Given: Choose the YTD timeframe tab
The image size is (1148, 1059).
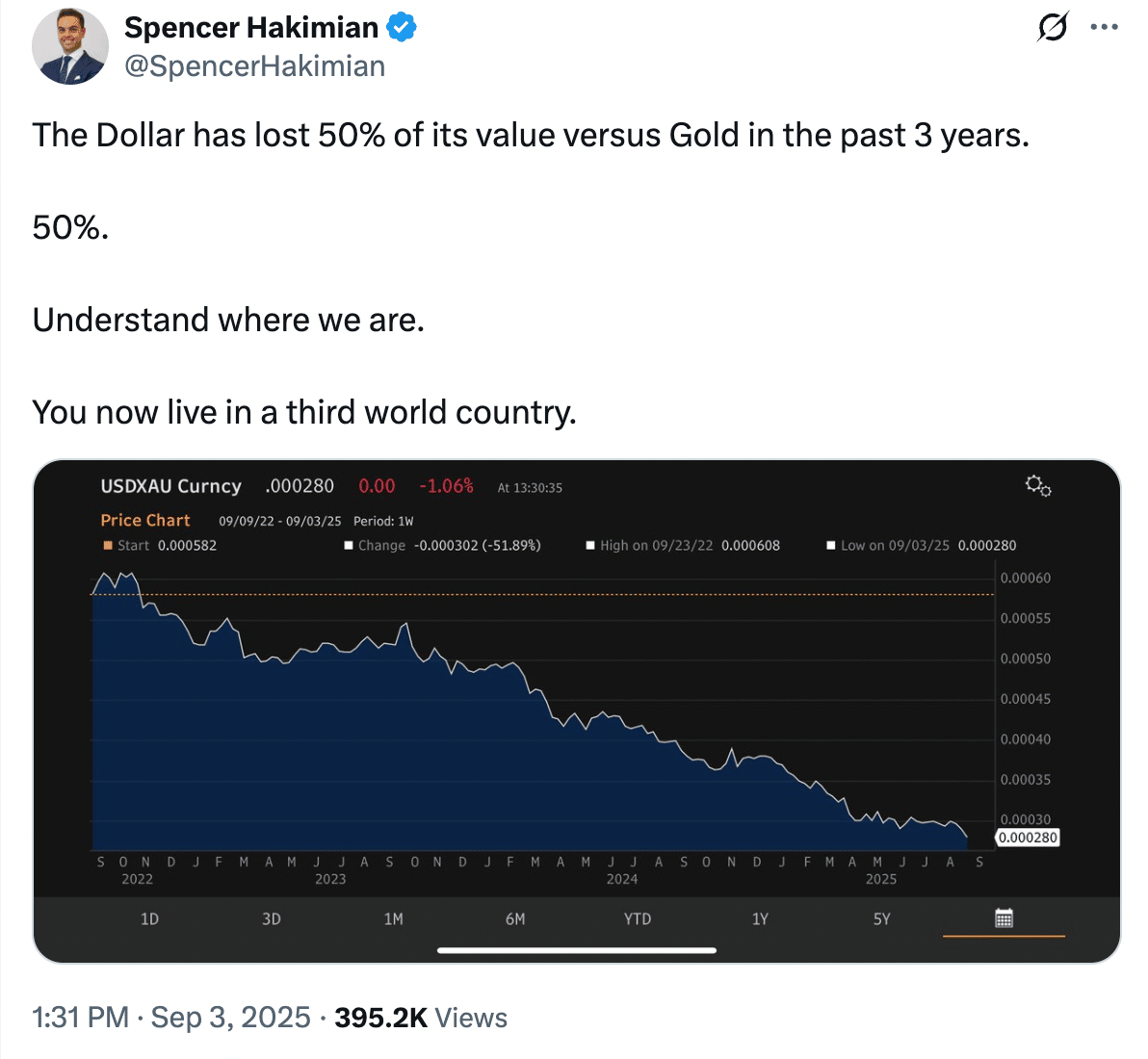Looking at the screenshot, I should (x=637, y=919).
